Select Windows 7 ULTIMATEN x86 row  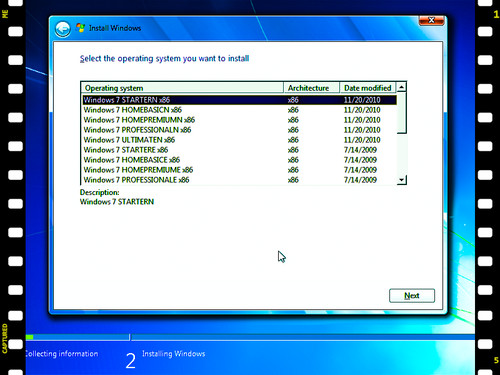click(x=239, y=140)
